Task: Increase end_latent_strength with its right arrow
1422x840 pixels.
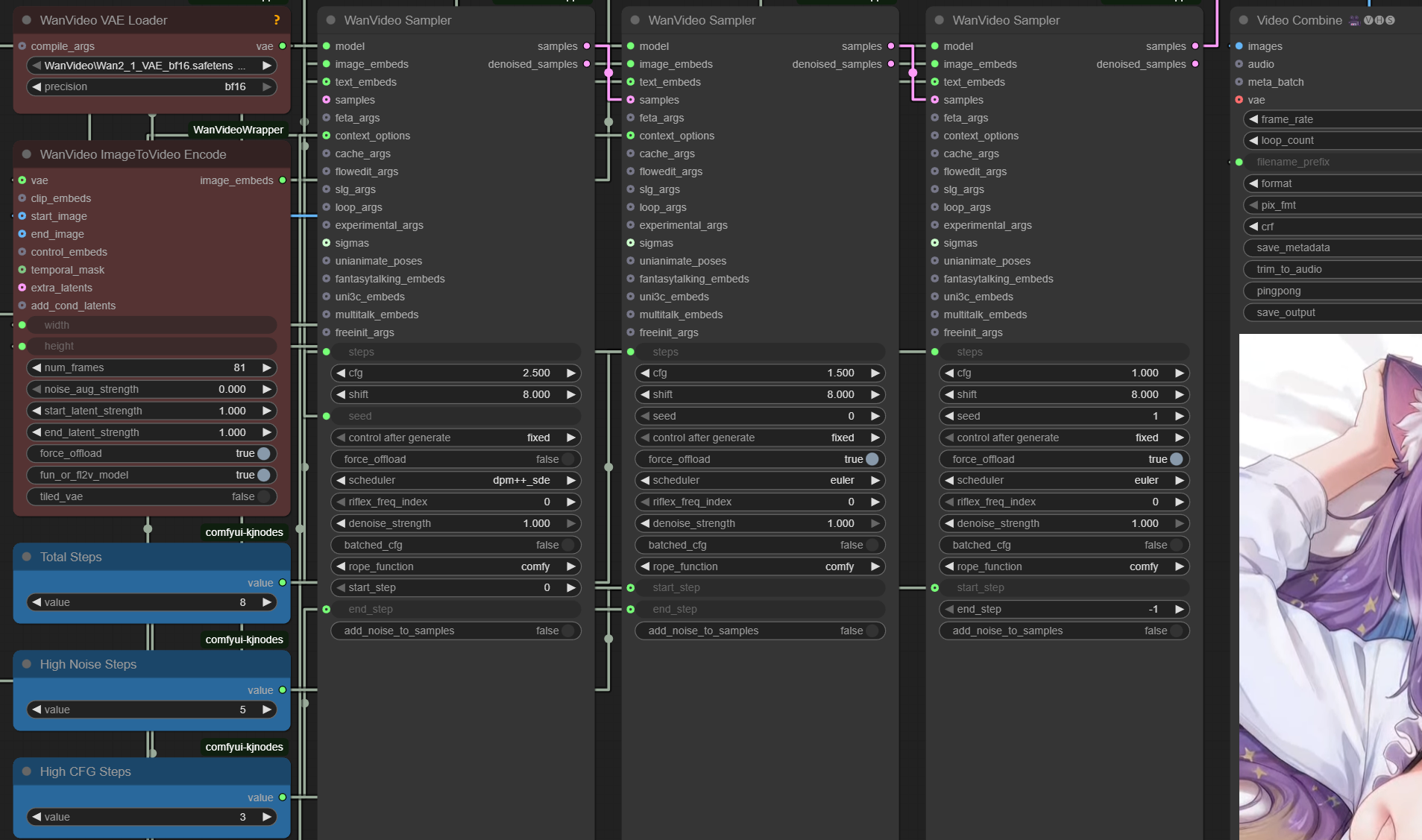Action: (266, 432)
